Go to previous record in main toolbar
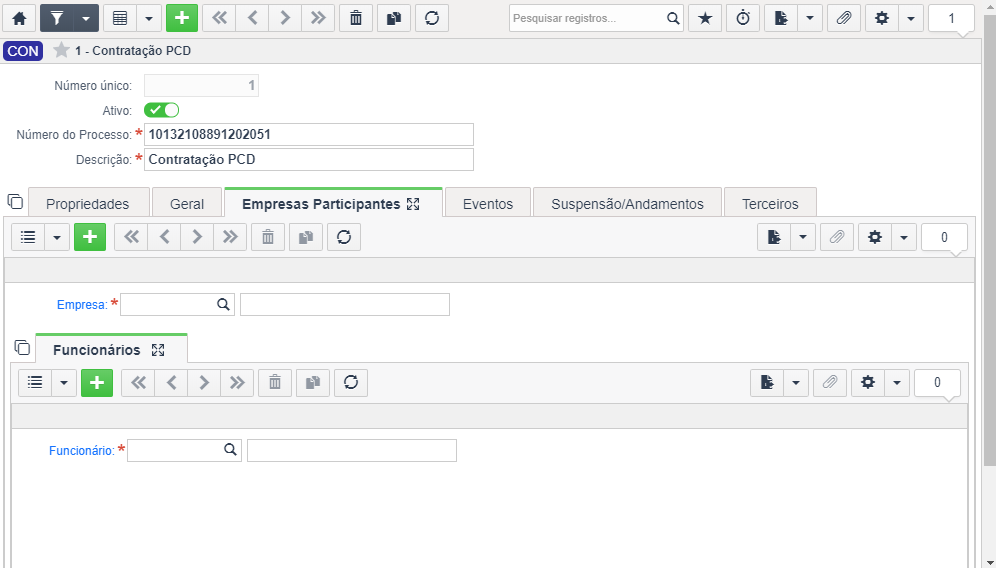The height and width of the screenshot is (568, 996). 252,18
